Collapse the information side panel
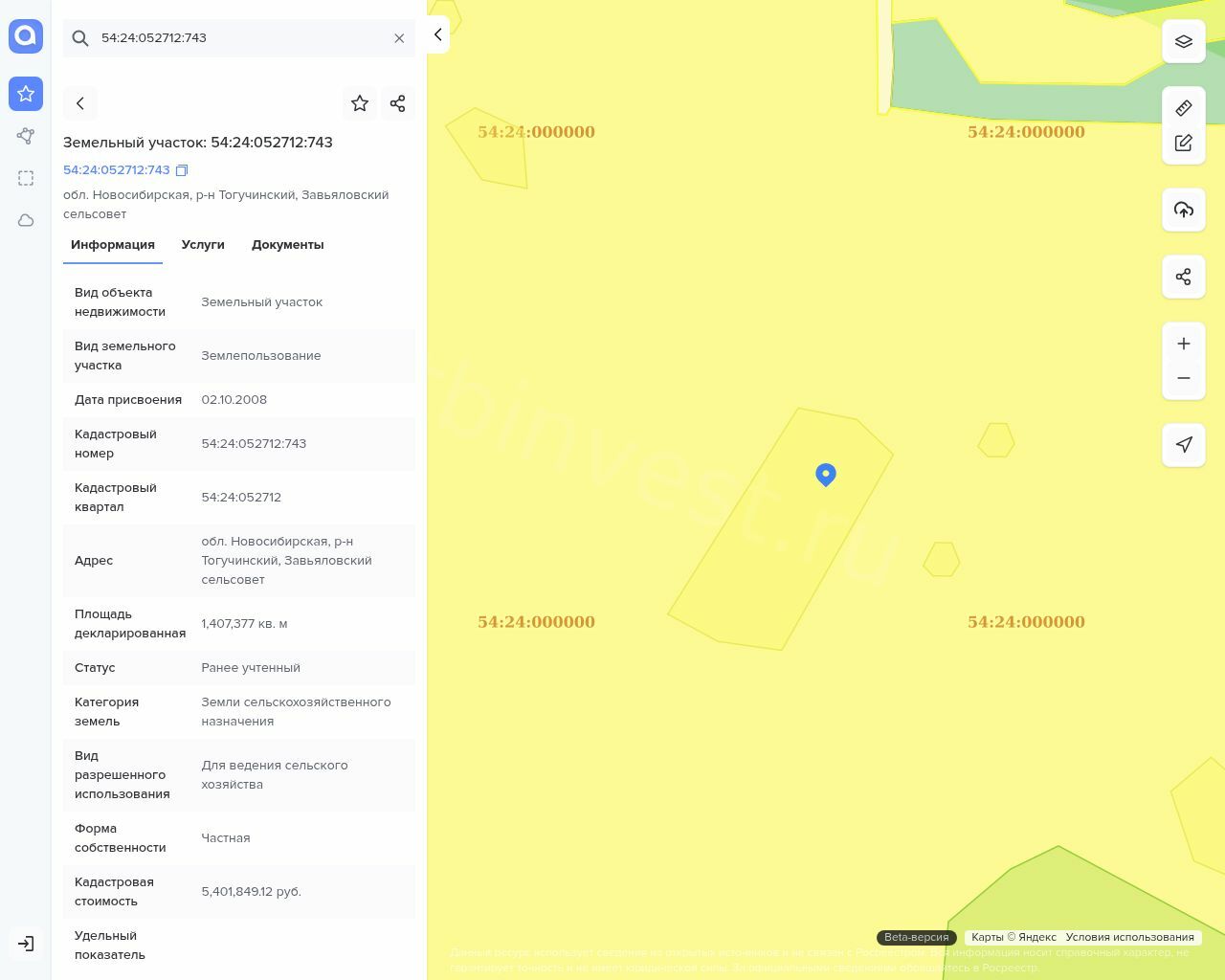This screenshot has height=980, width=1225. click(437, 34)
